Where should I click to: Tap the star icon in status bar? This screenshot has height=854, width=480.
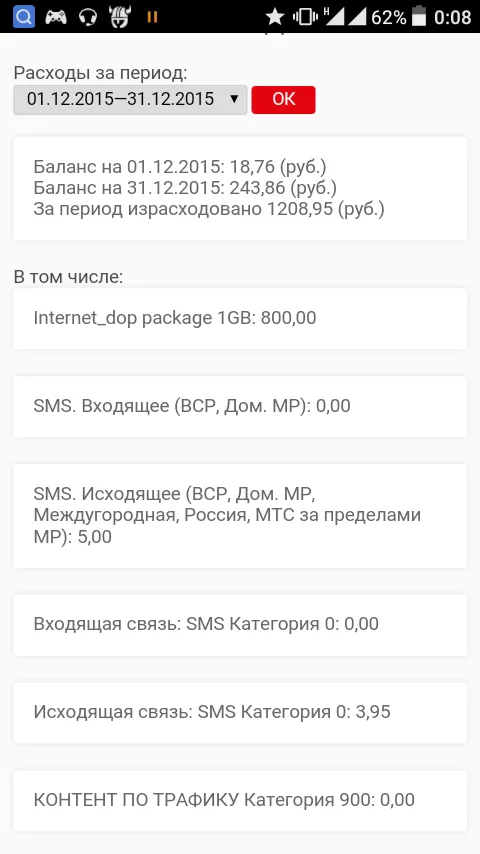click(x=275, y=17)
